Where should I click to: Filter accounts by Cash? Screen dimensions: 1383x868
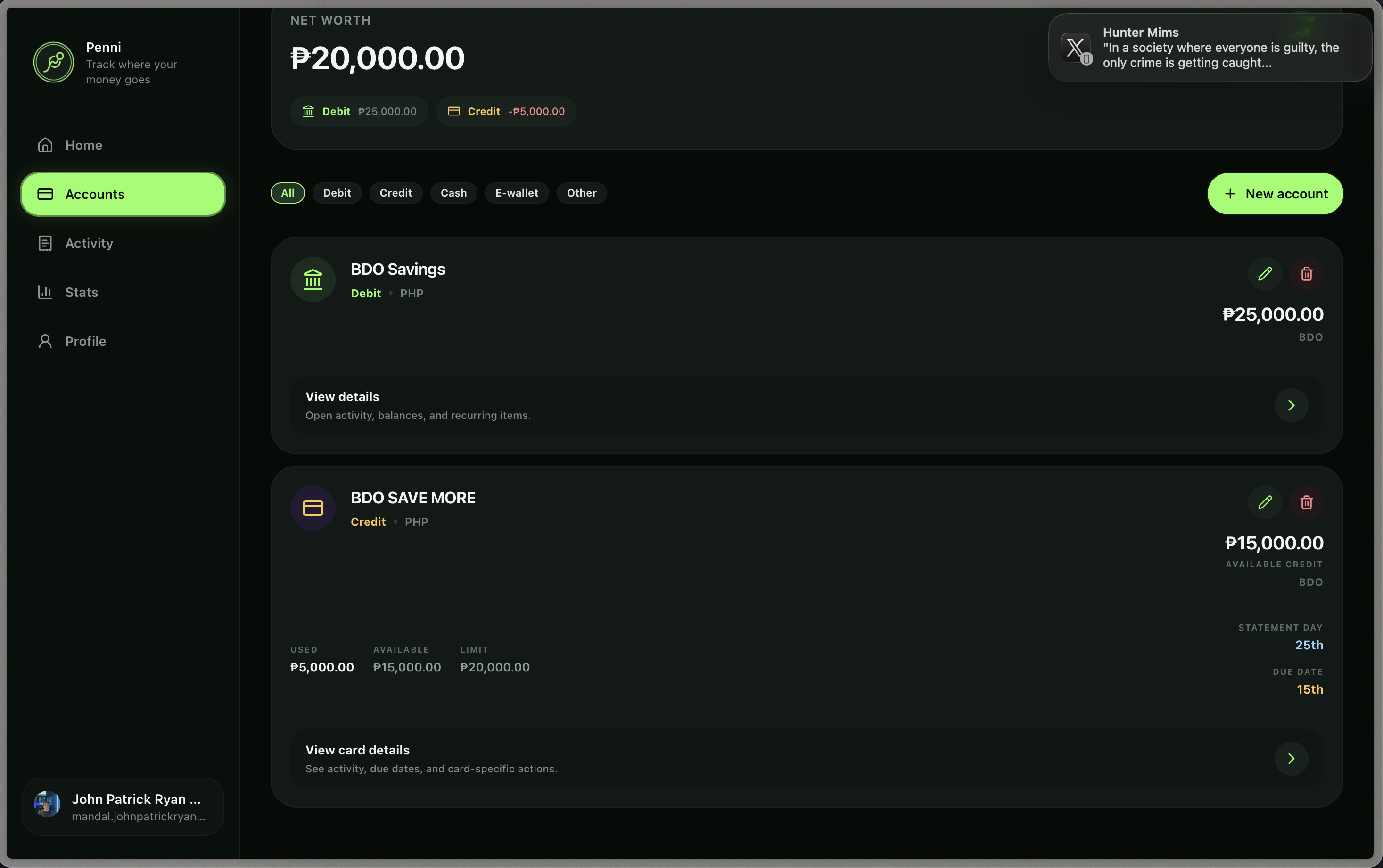click(453, 193)
